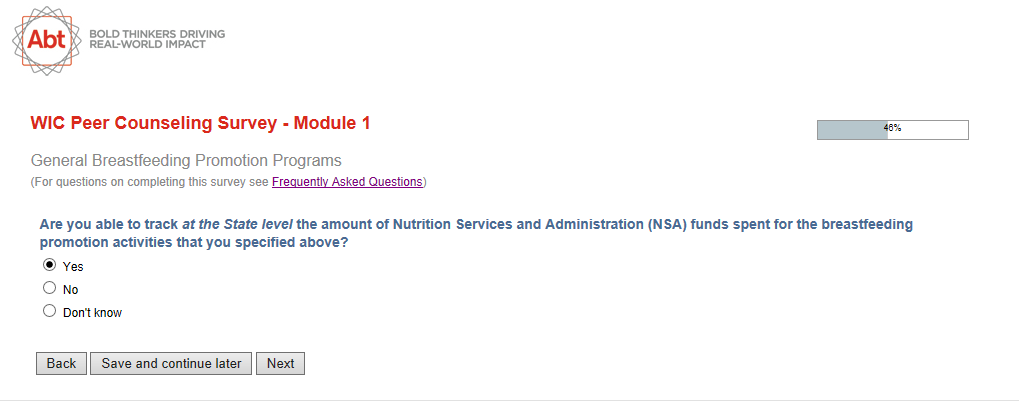This screenshot has width=1019, height=402.
Task: Pick the Don't know radio button
Action: [49, 311]
